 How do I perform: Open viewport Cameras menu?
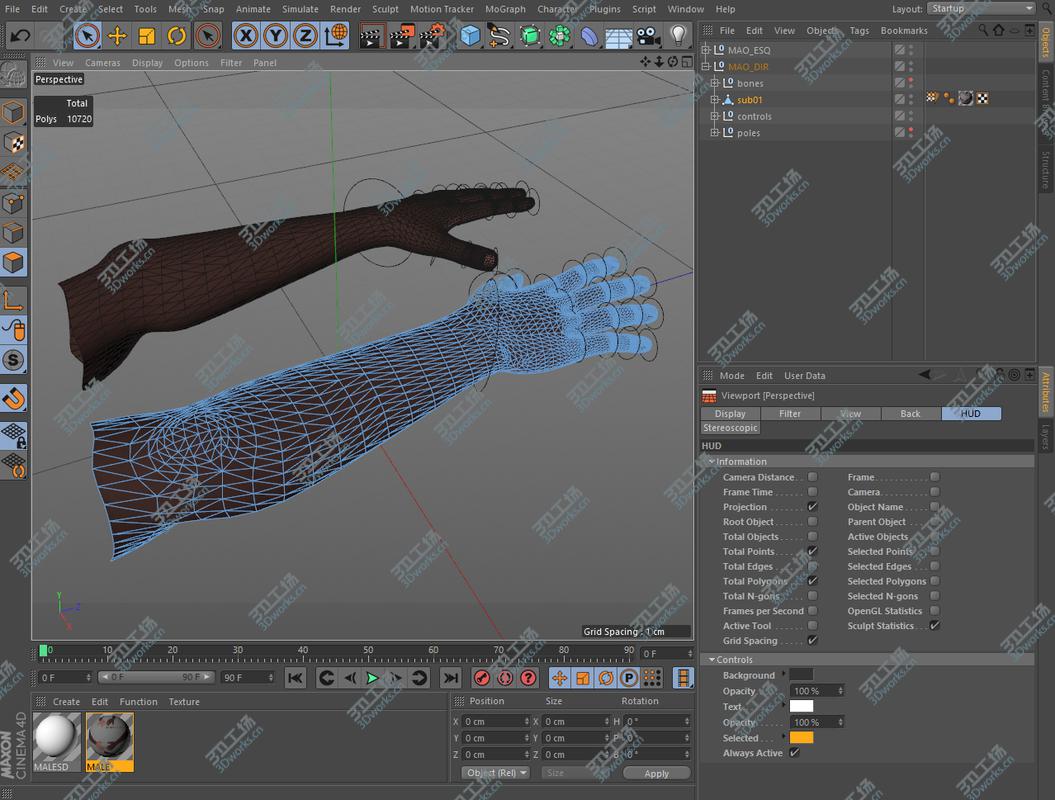tap(102, 63)
